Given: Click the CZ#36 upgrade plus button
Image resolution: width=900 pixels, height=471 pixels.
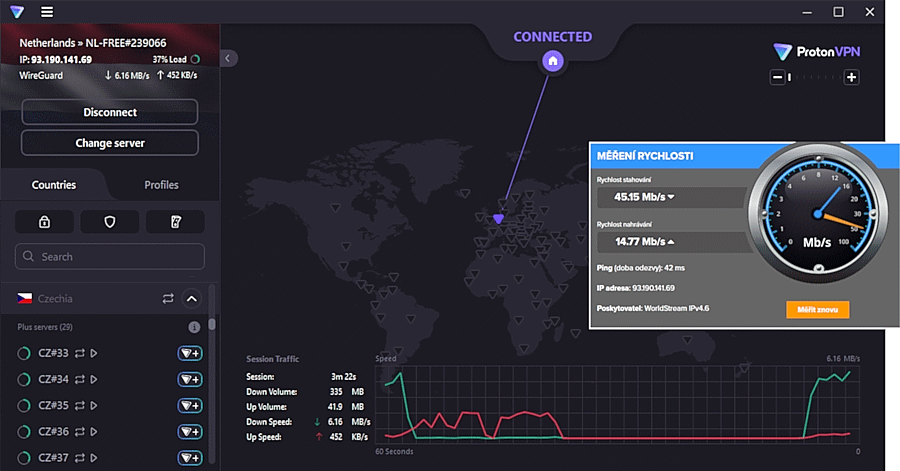Looking at the screenshot, I should pyautogui.click(x=189, y=431).
